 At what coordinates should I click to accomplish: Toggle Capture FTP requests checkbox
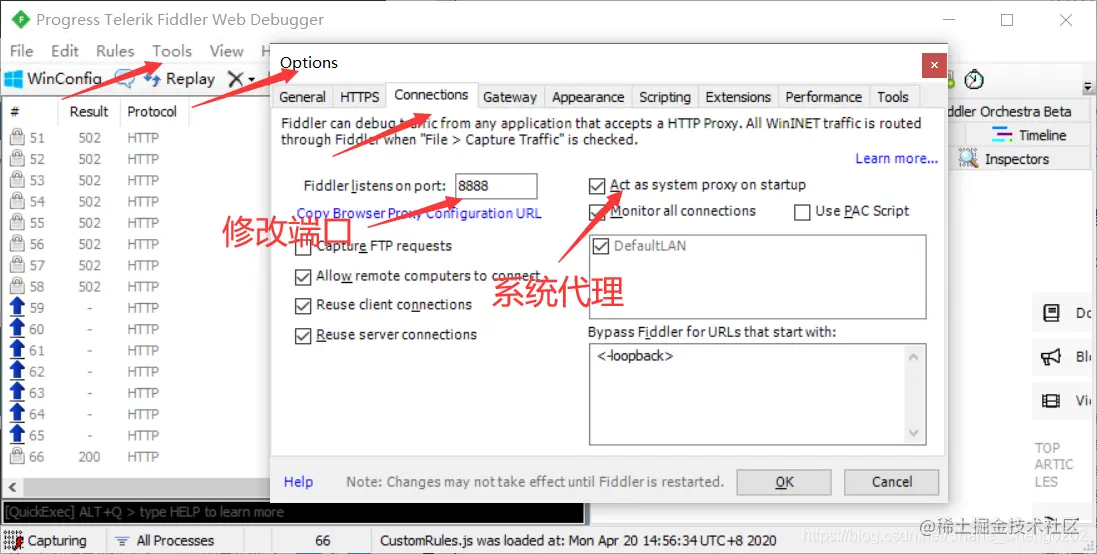(303, 247)
